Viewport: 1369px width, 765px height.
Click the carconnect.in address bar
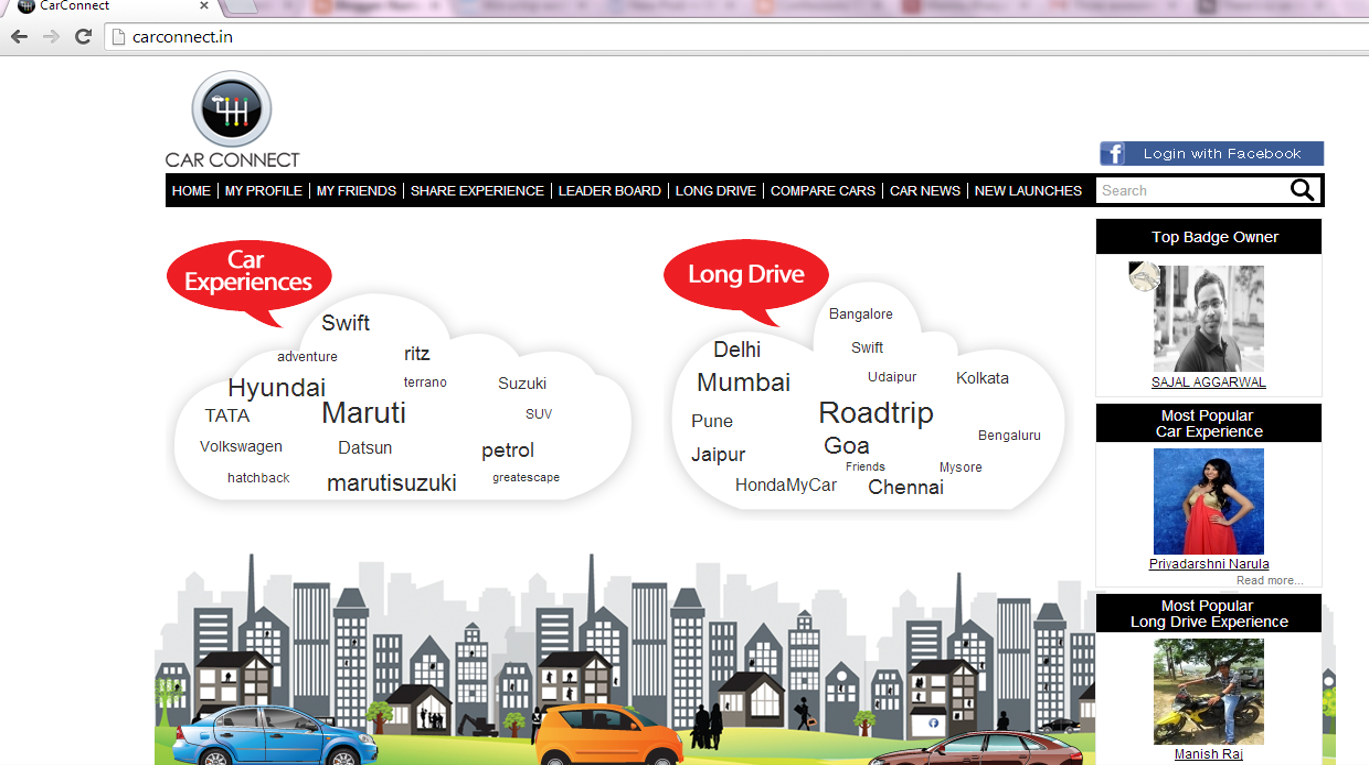pyautogui.click(x=735, y=37)
